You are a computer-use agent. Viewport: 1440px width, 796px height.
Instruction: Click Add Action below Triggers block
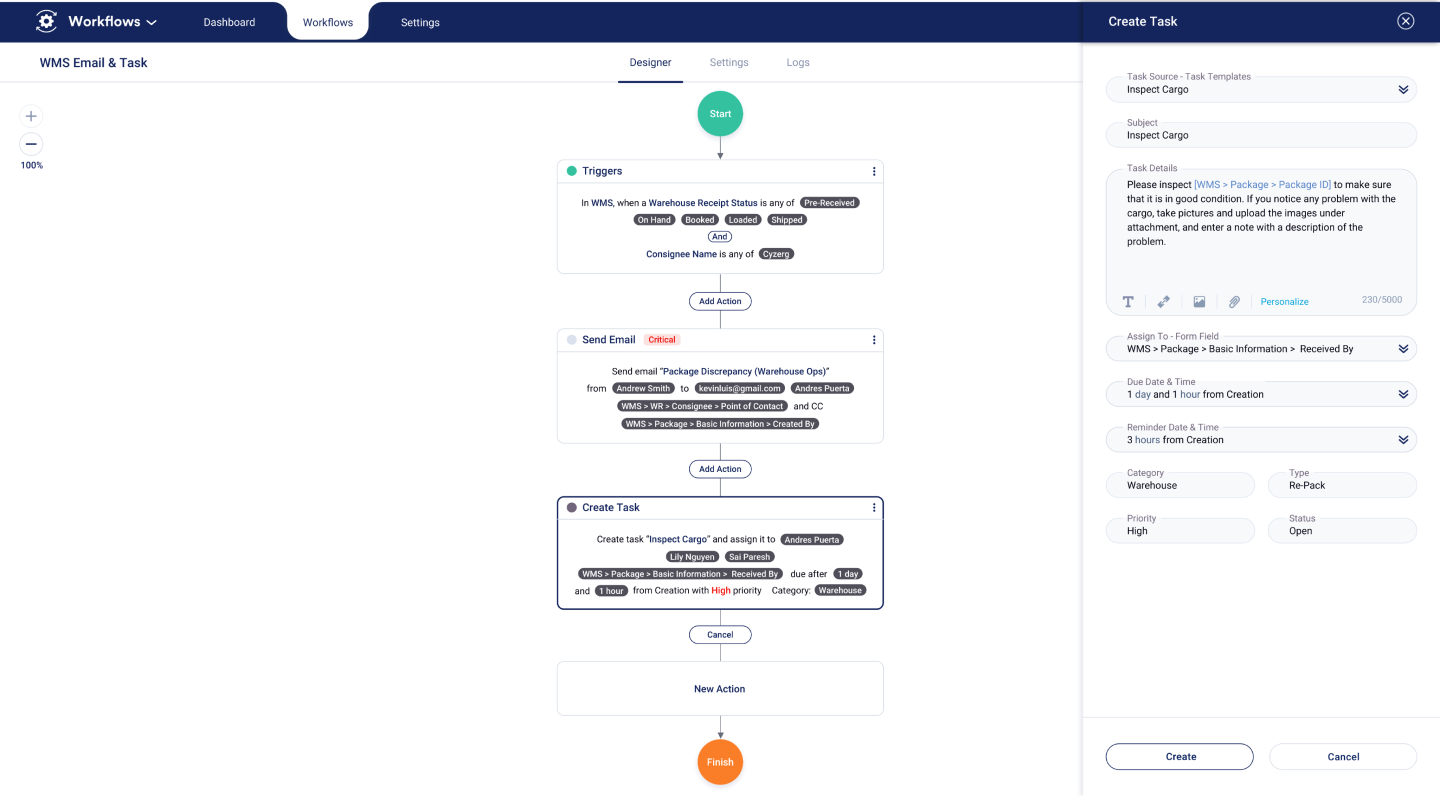(720, 301)
